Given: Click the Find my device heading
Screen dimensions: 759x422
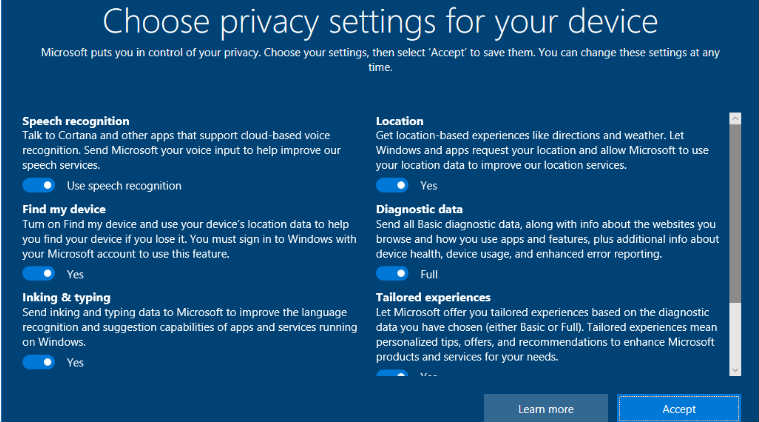Looking at the screenshot, I should (x=64, y=209).
